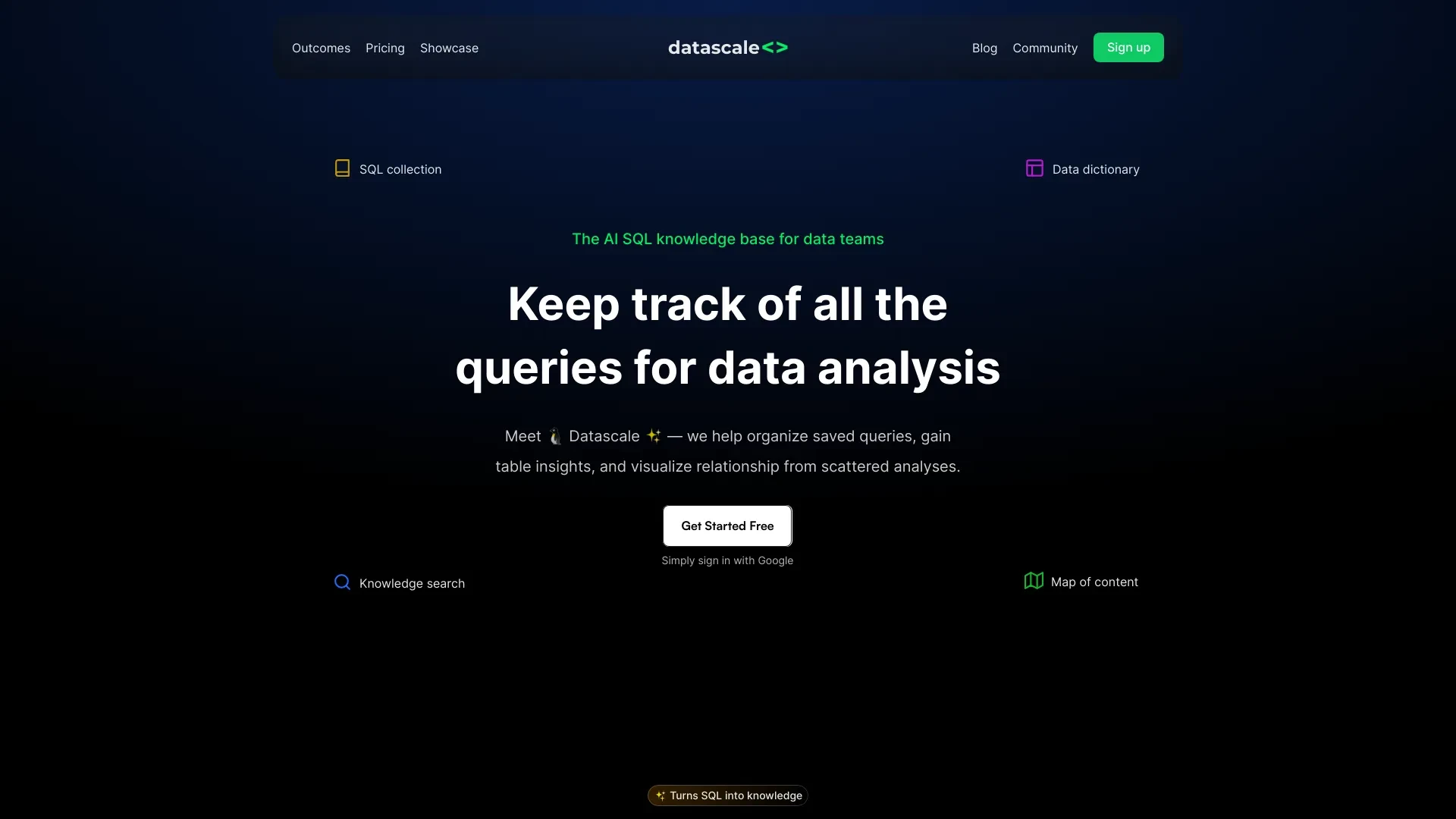Click the Datascale header logo
Screen dimensions: 1456x819
click(727, 47)
